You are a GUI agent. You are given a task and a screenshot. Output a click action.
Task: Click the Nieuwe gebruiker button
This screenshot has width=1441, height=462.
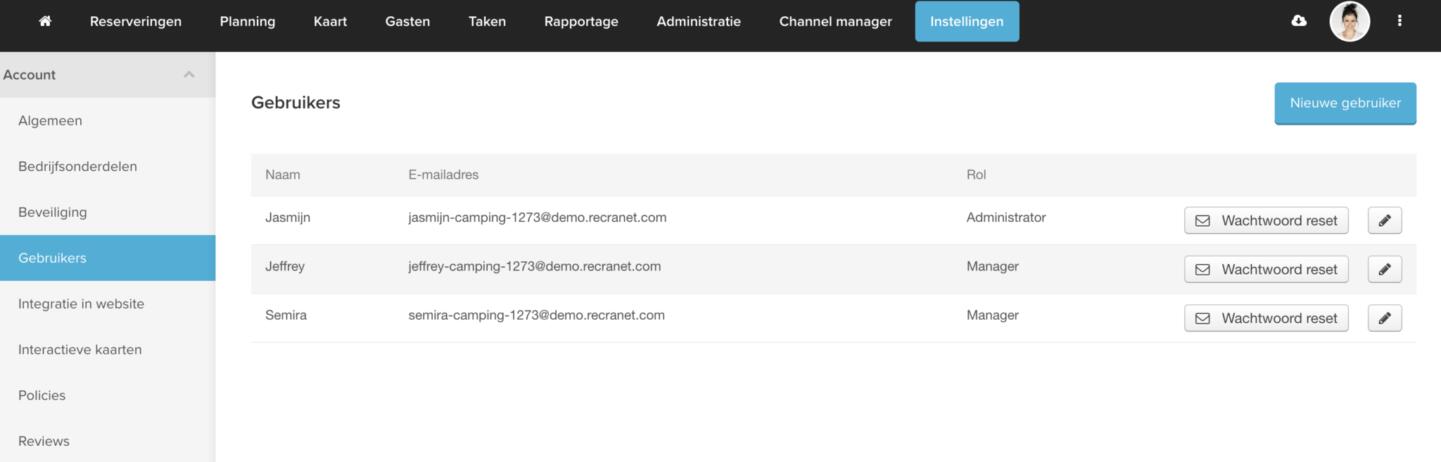[x=1345, y=103]
